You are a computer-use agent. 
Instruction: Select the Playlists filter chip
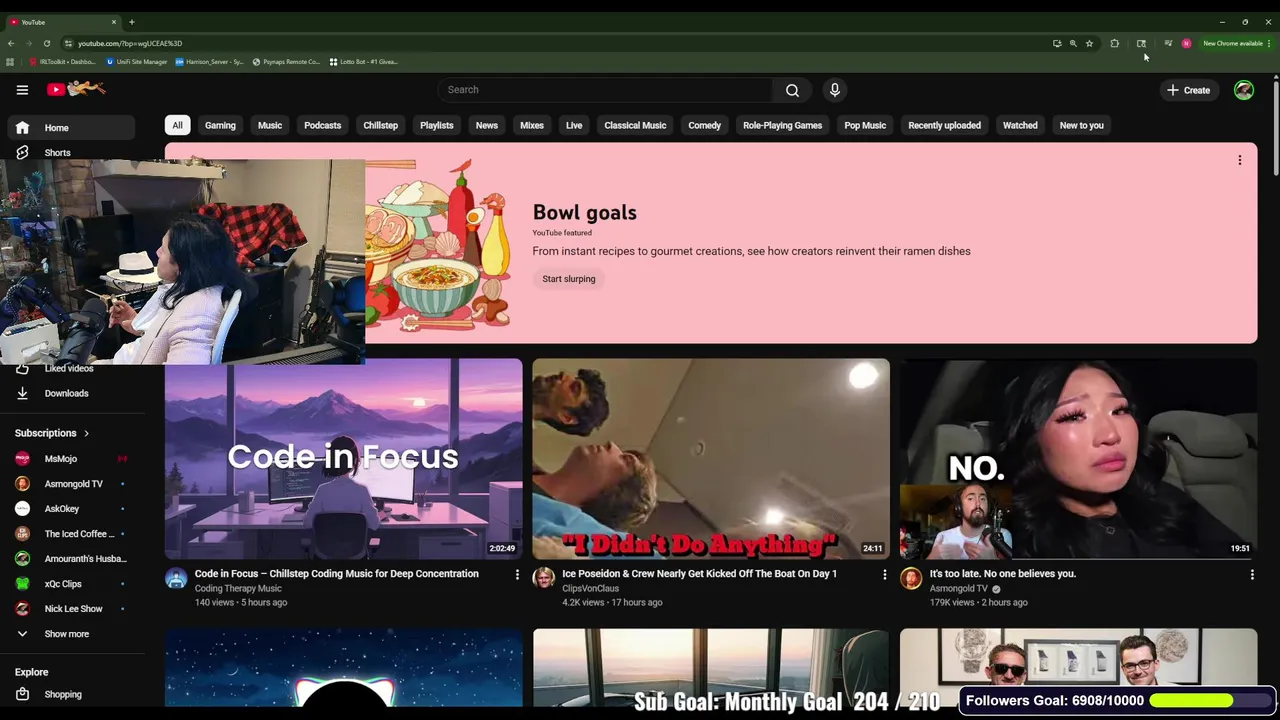tap(436, 126)
